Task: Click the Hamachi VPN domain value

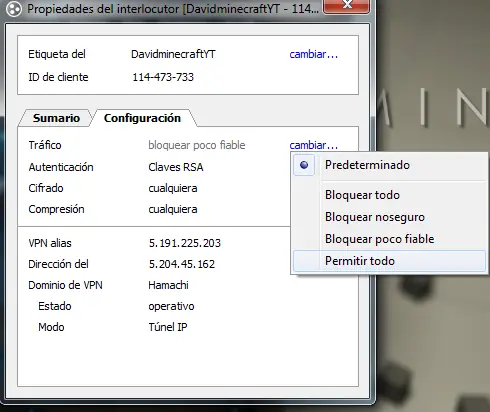Action: point(168,285)
